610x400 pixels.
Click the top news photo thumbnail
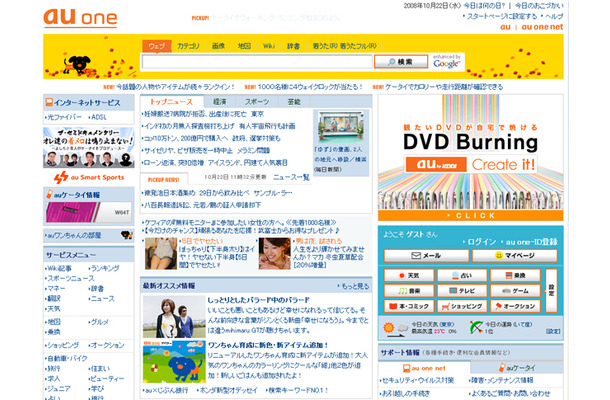(x=341, y=127)
